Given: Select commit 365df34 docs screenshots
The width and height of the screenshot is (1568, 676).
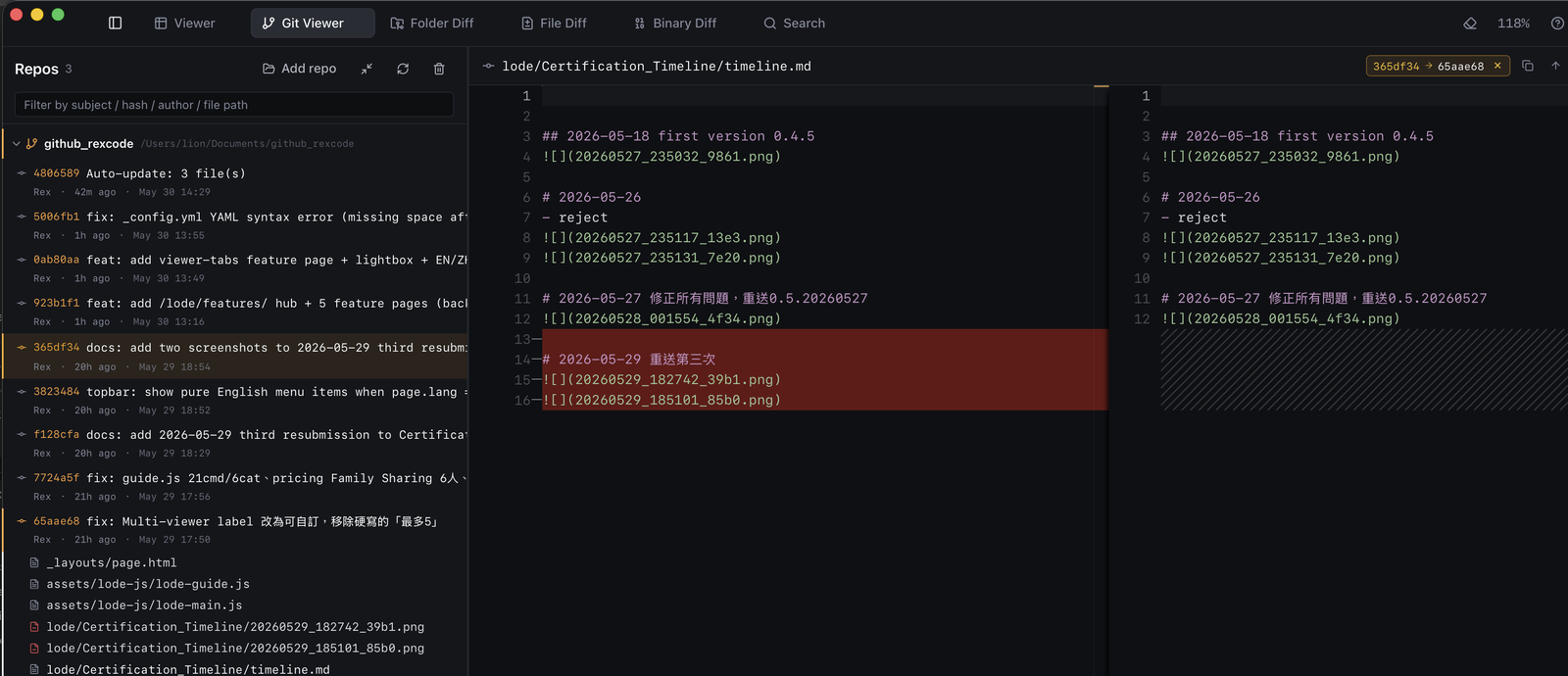Looking at the screenshot, I should 235,357.
